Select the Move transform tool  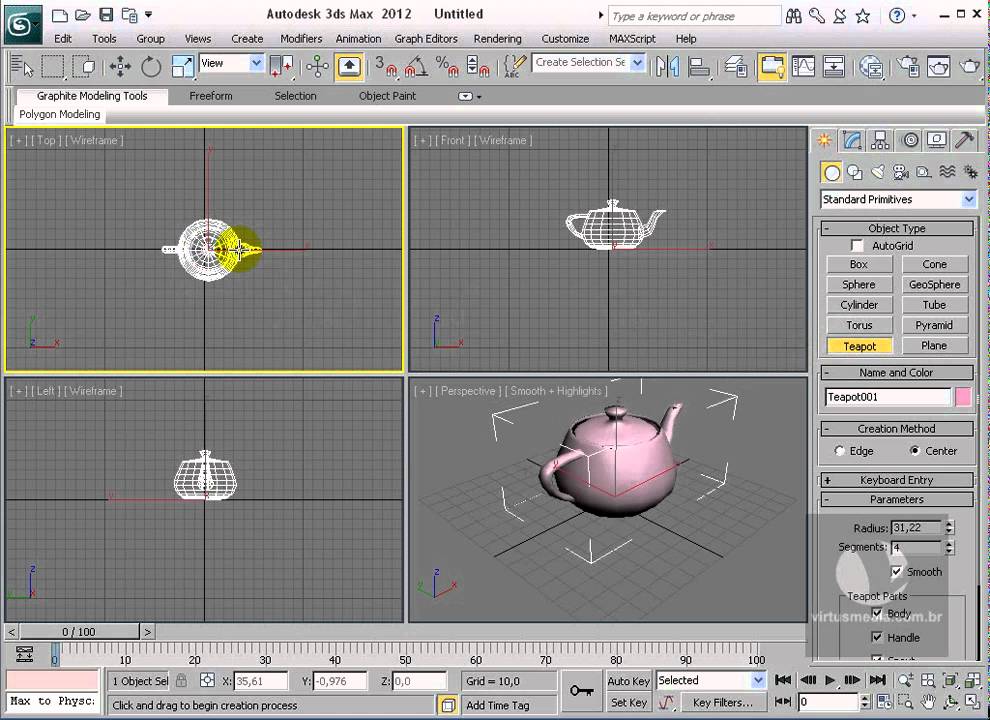click(120, 67)
